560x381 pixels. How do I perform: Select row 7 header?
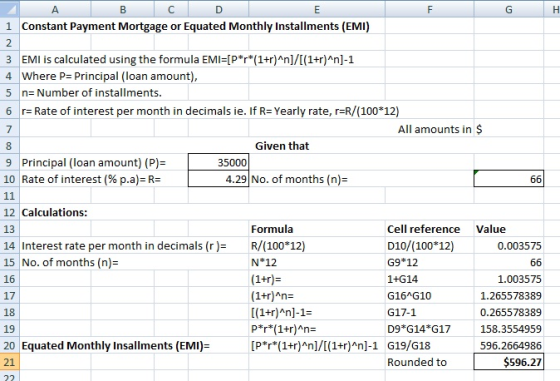pos(10,129)
